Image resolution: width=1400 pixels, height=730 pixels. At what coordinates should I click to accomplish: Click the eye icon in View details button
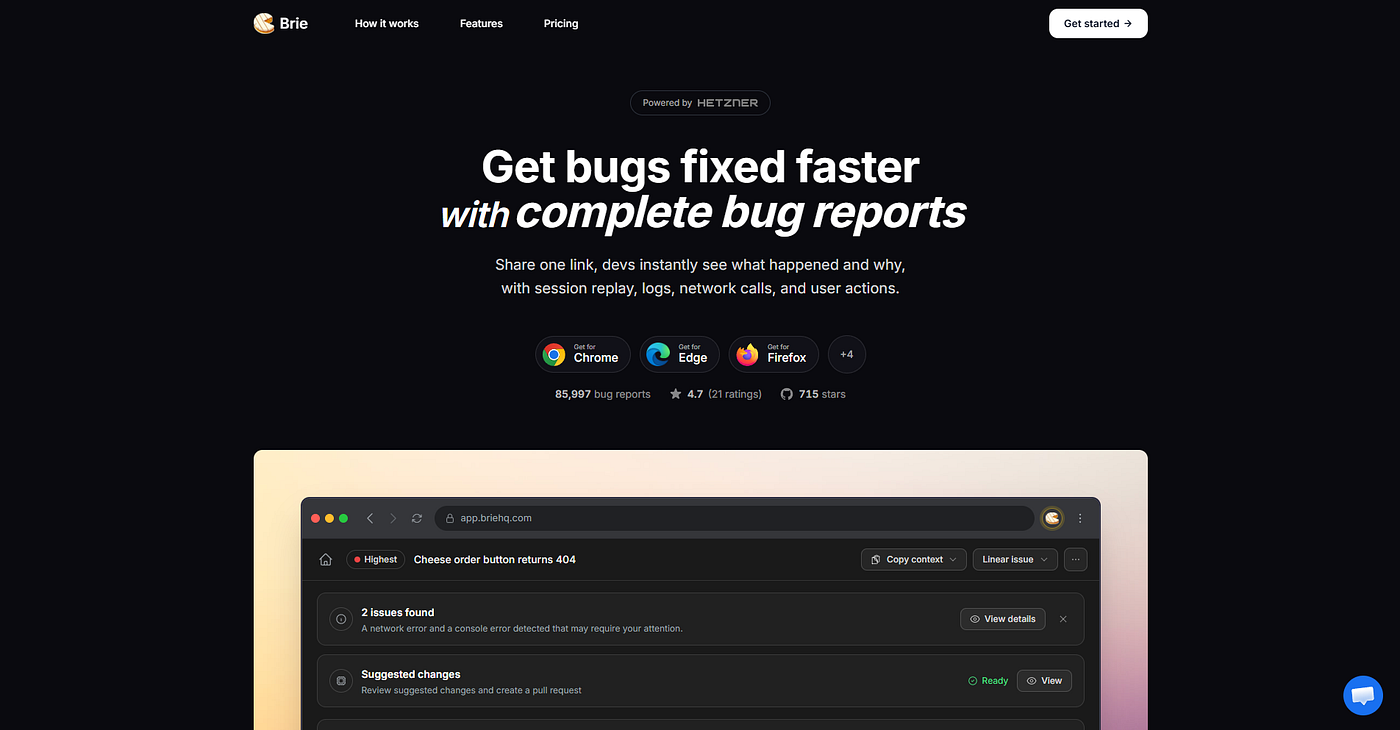pyautogui.click(x=975, y=619)
